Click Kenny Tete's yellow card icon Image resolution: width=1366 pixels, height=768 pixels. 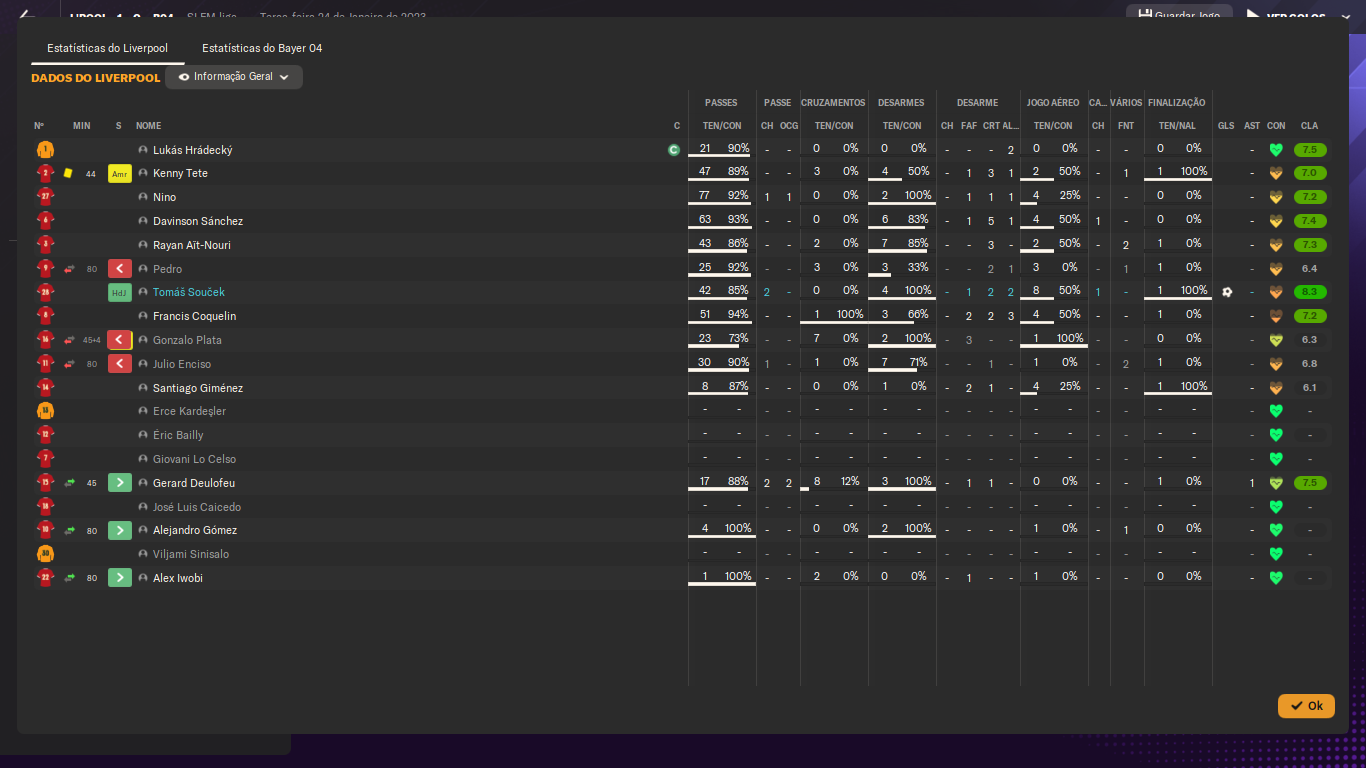68,173
